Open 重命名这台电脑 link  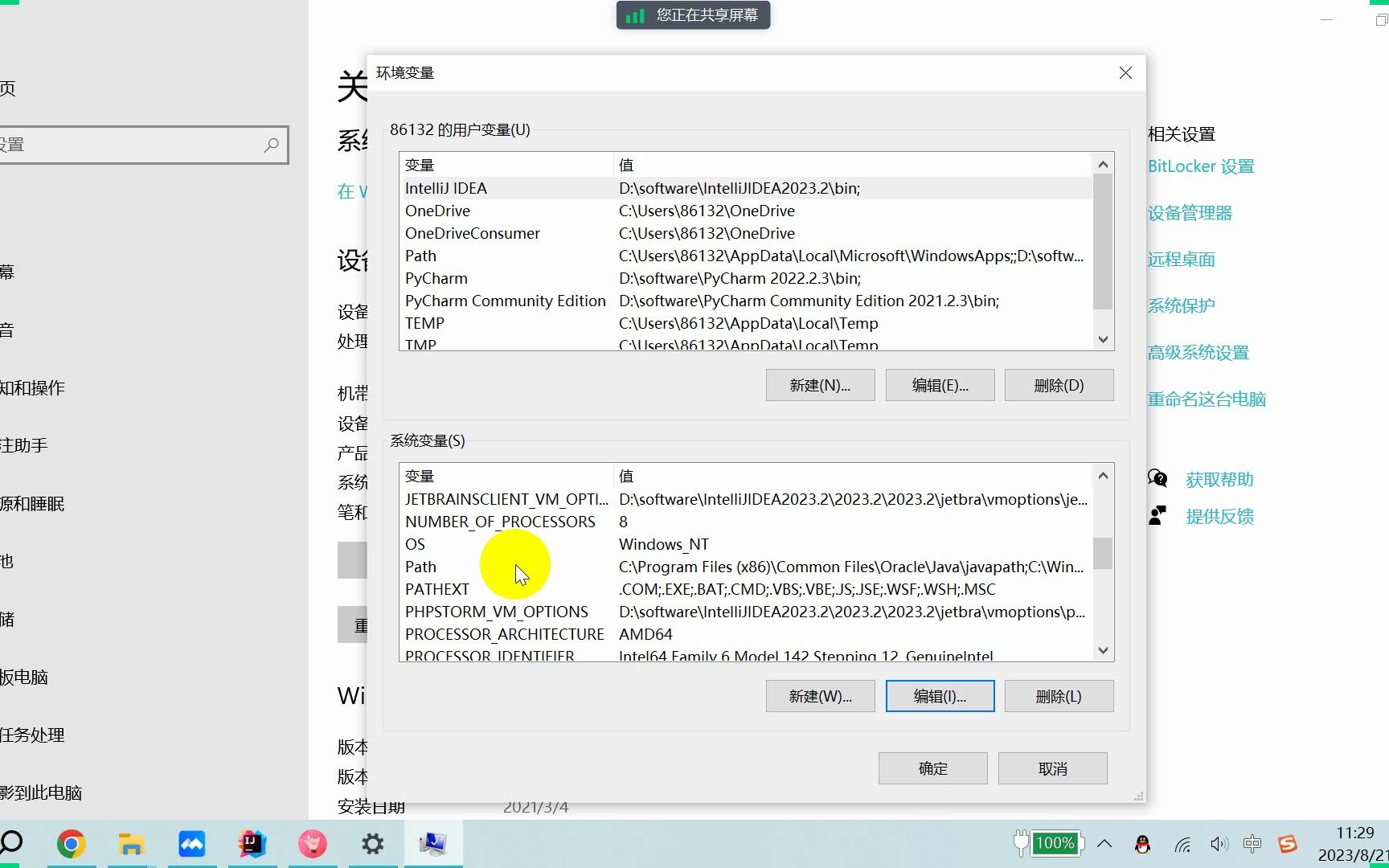click(1207, 399)
